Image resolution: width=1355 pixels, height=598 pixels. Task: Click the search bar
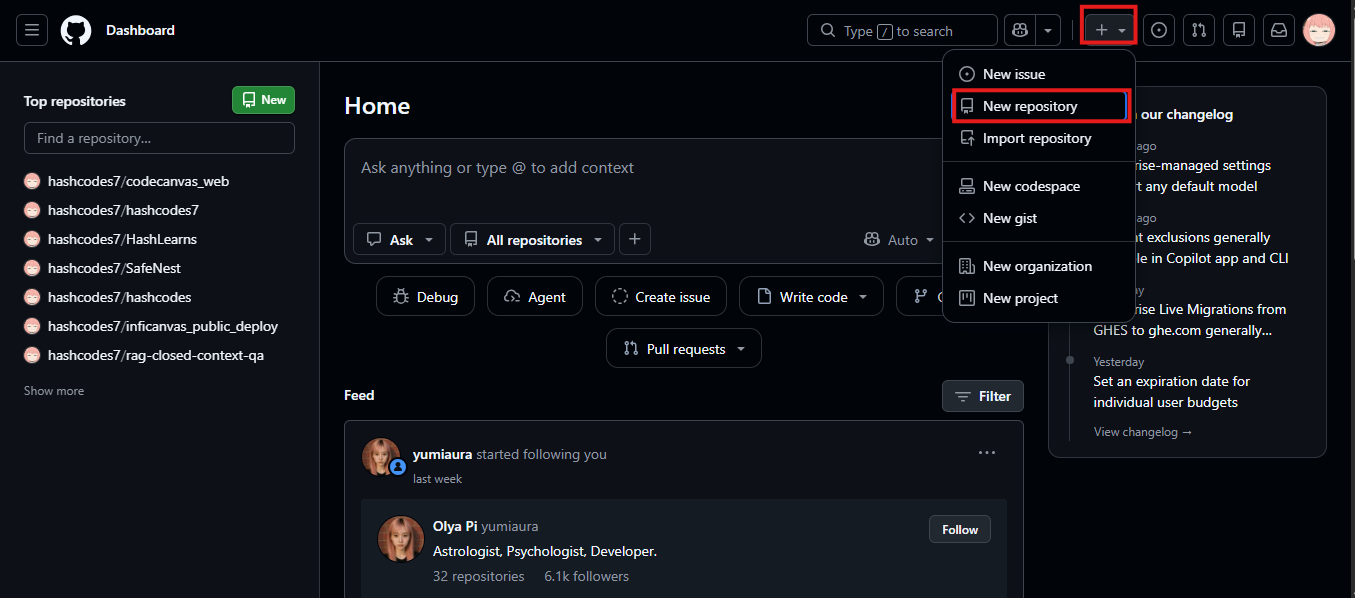click(902, 30)
